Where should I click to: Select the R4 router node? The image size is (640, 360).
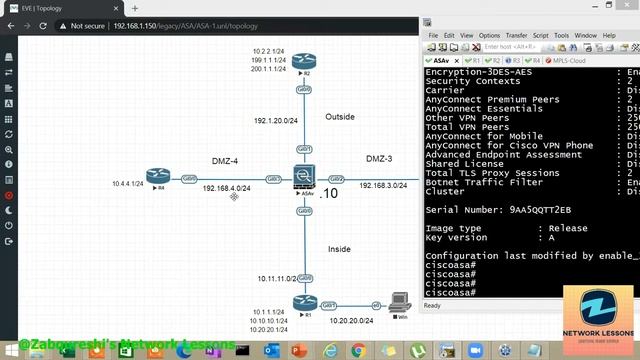158,176
